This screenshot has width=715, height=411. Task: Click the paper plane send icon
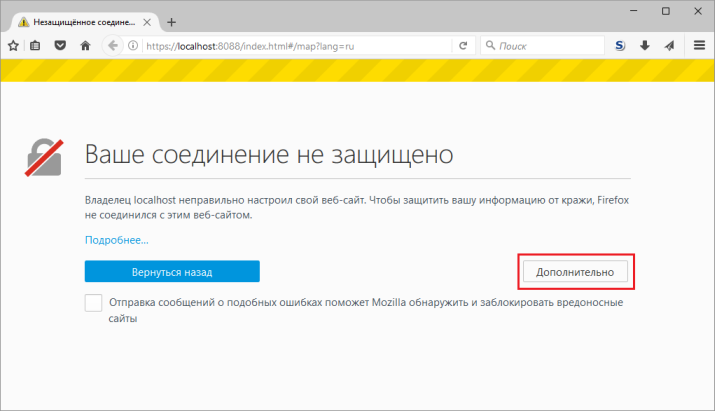point(669,46)
